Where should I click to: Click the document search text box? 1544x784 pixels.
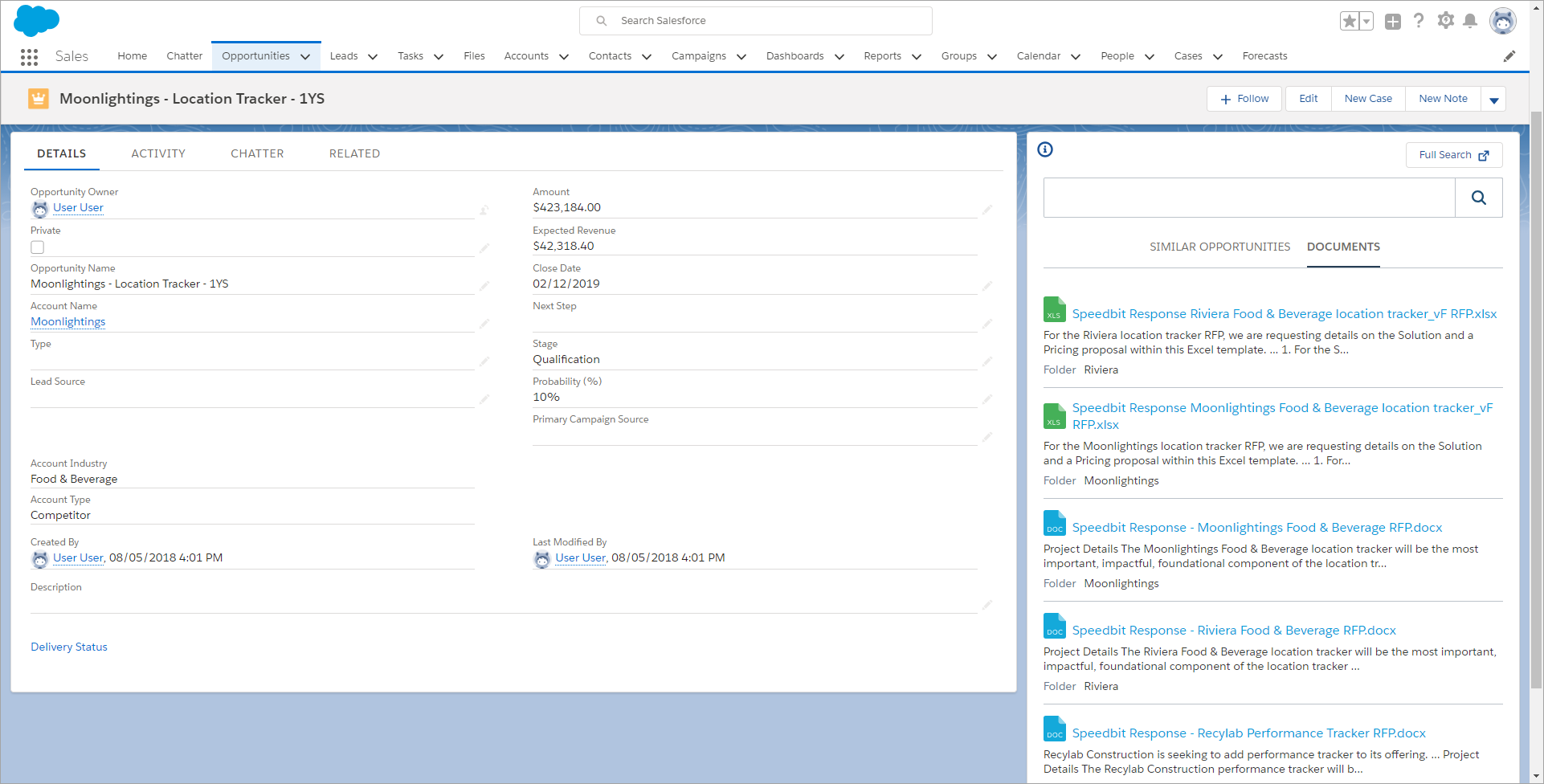pos(1249,198)
